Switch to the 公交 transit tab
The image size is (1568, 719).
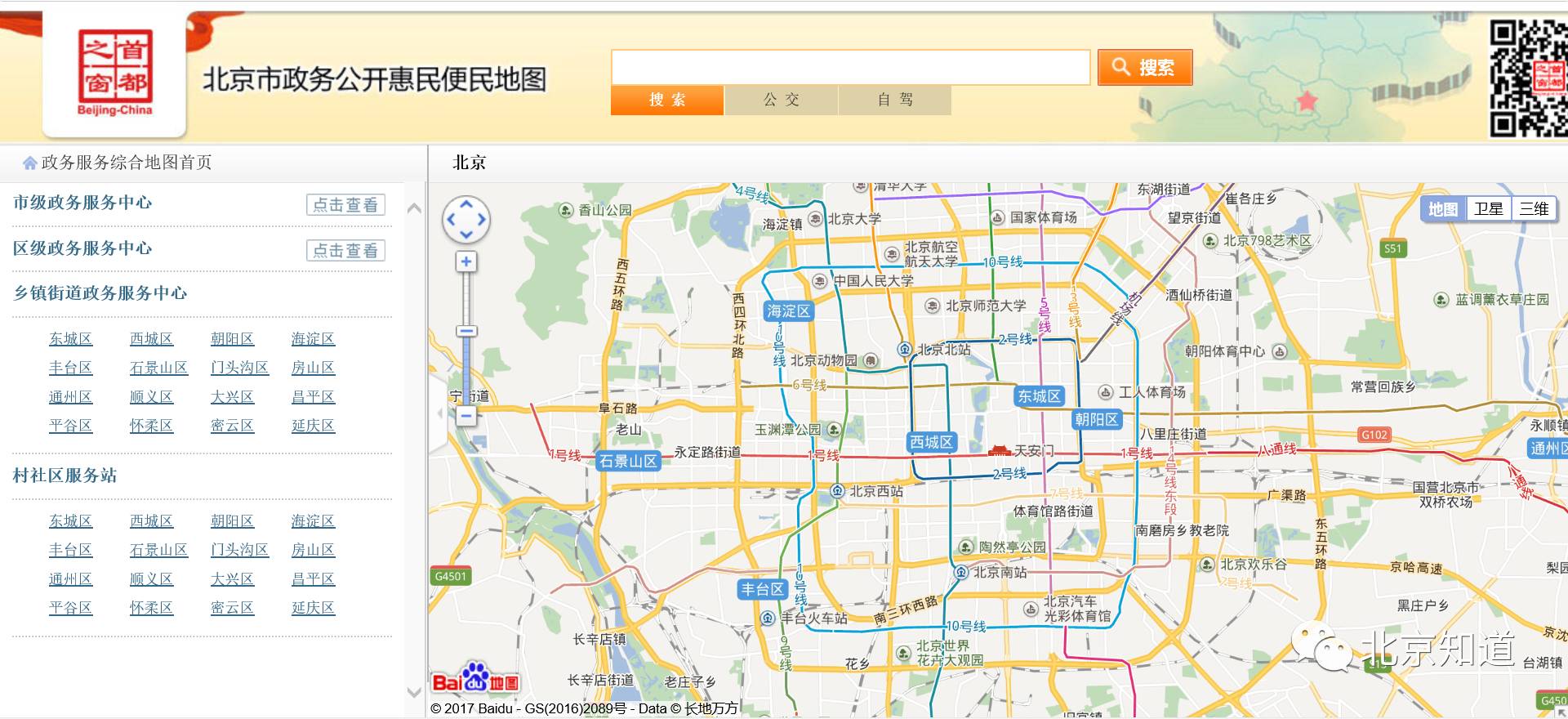point(781,100)
